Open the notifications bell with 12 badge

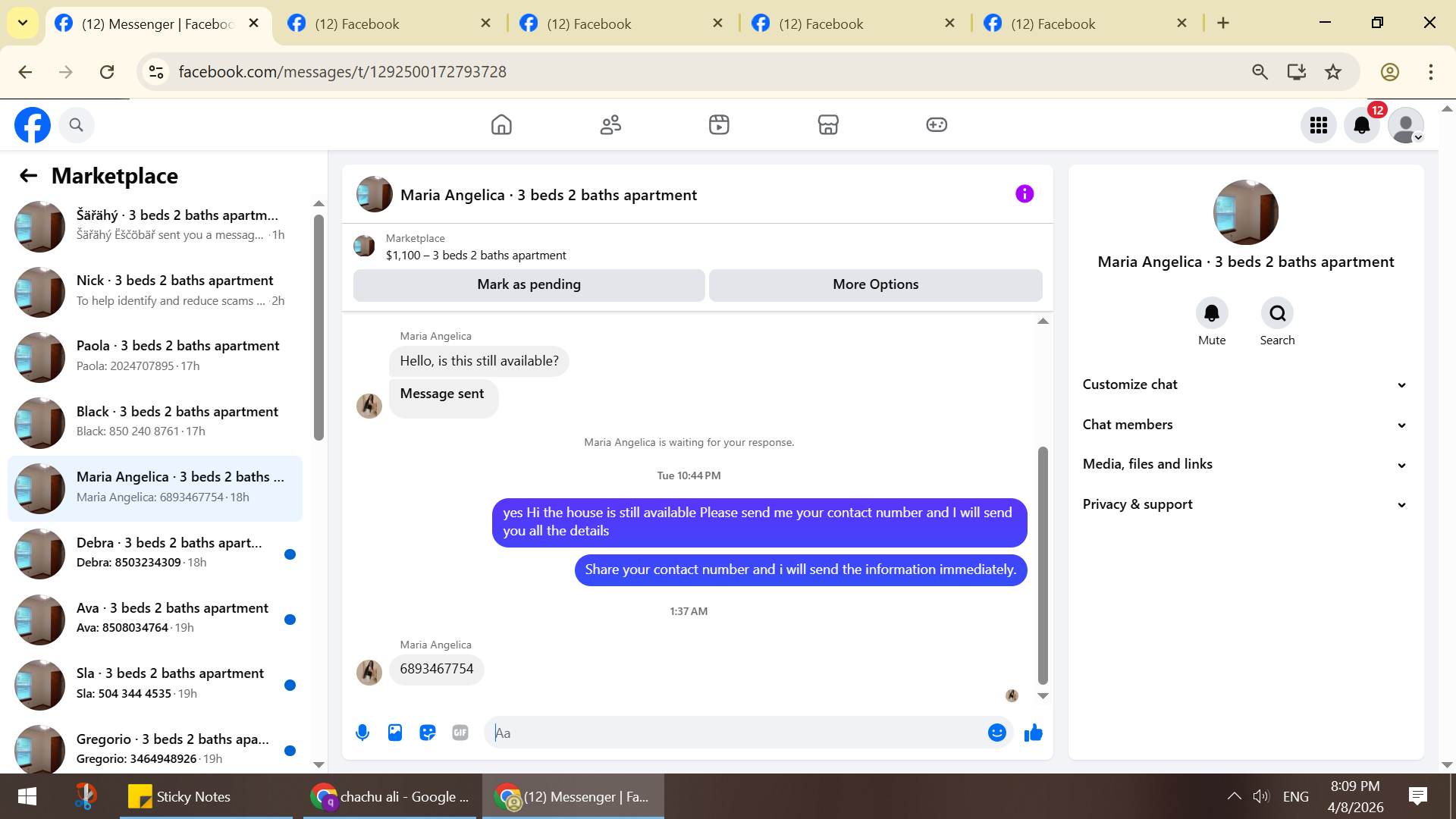coord(1362,125)
